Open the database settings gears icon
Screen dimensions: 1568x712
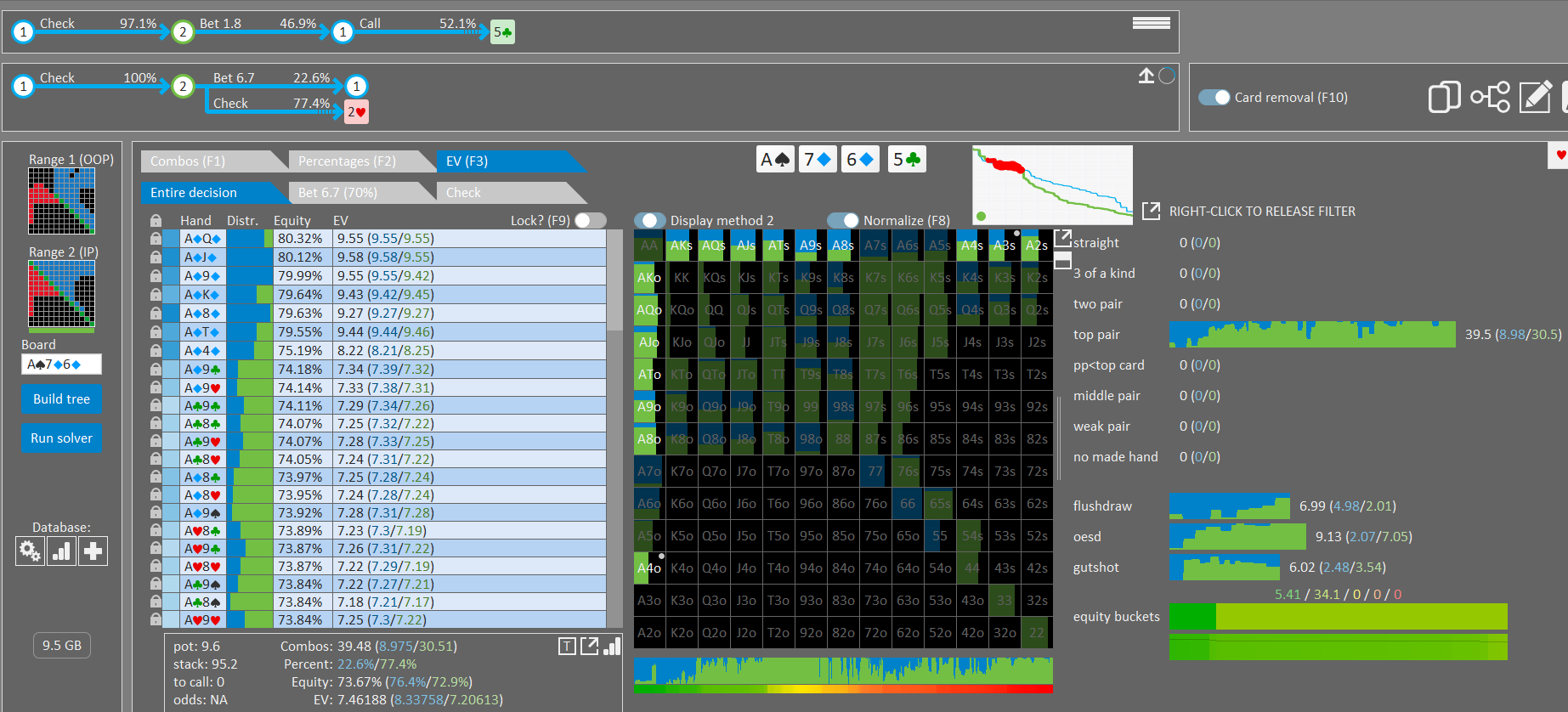30,551
